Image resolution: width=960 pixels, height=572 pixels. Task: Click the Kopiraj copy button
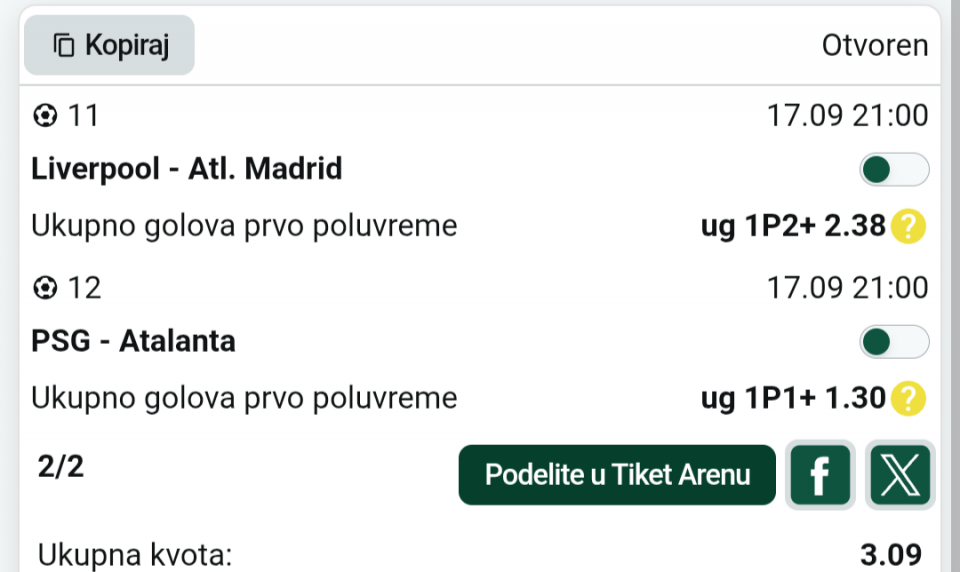pyautogui.click(x=109, y=45)
